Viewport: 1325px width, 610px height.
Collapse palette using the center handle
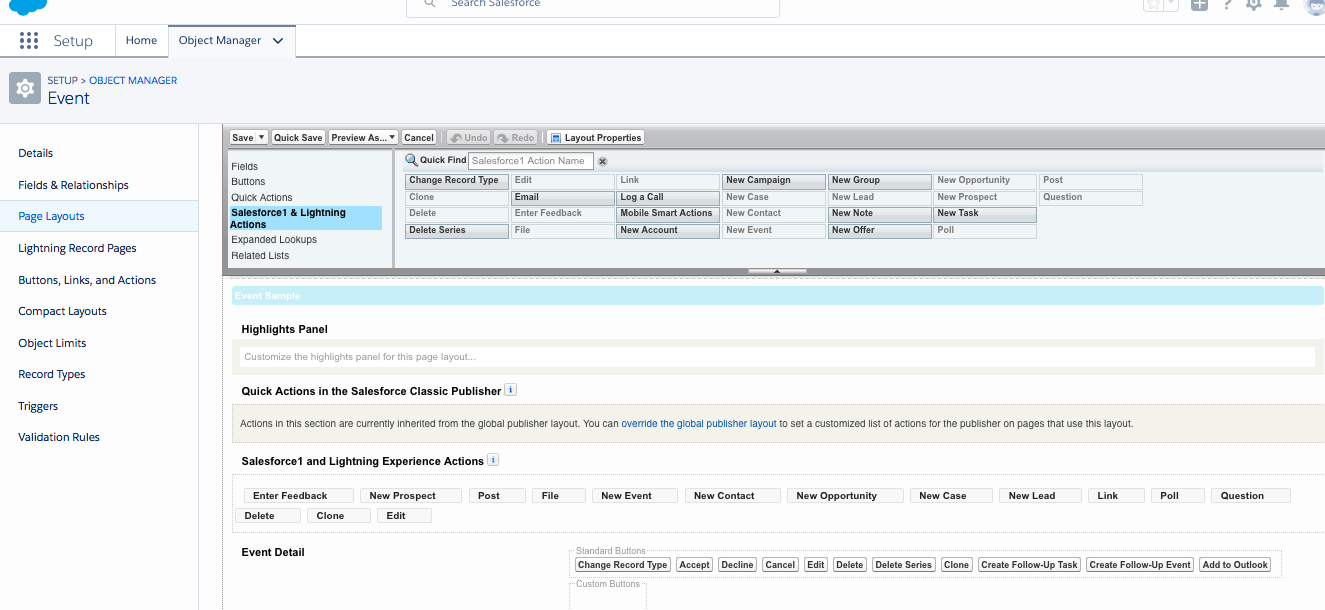776,271
